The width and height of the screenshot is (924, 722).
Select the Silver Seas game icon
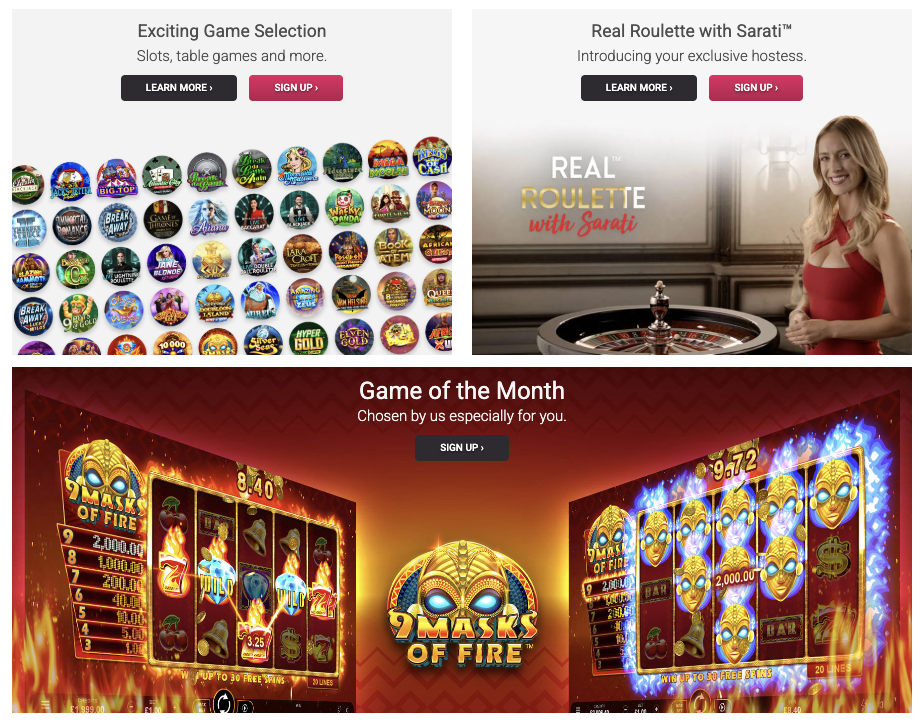(x=263, y=341)
